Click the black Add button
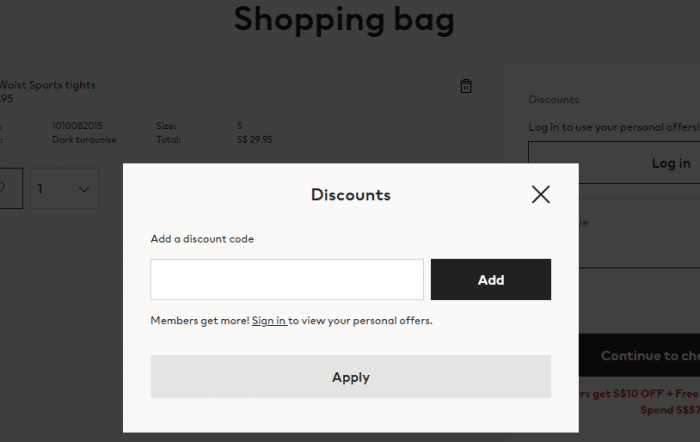The width and height of the screenshot is (700, 442). click(x=491, y=279)
